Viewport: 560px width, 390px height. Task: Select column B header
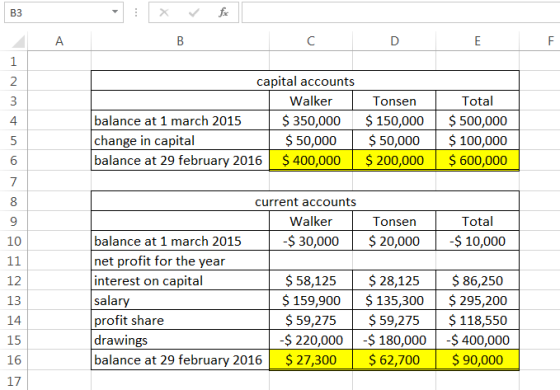click(180, 41)
